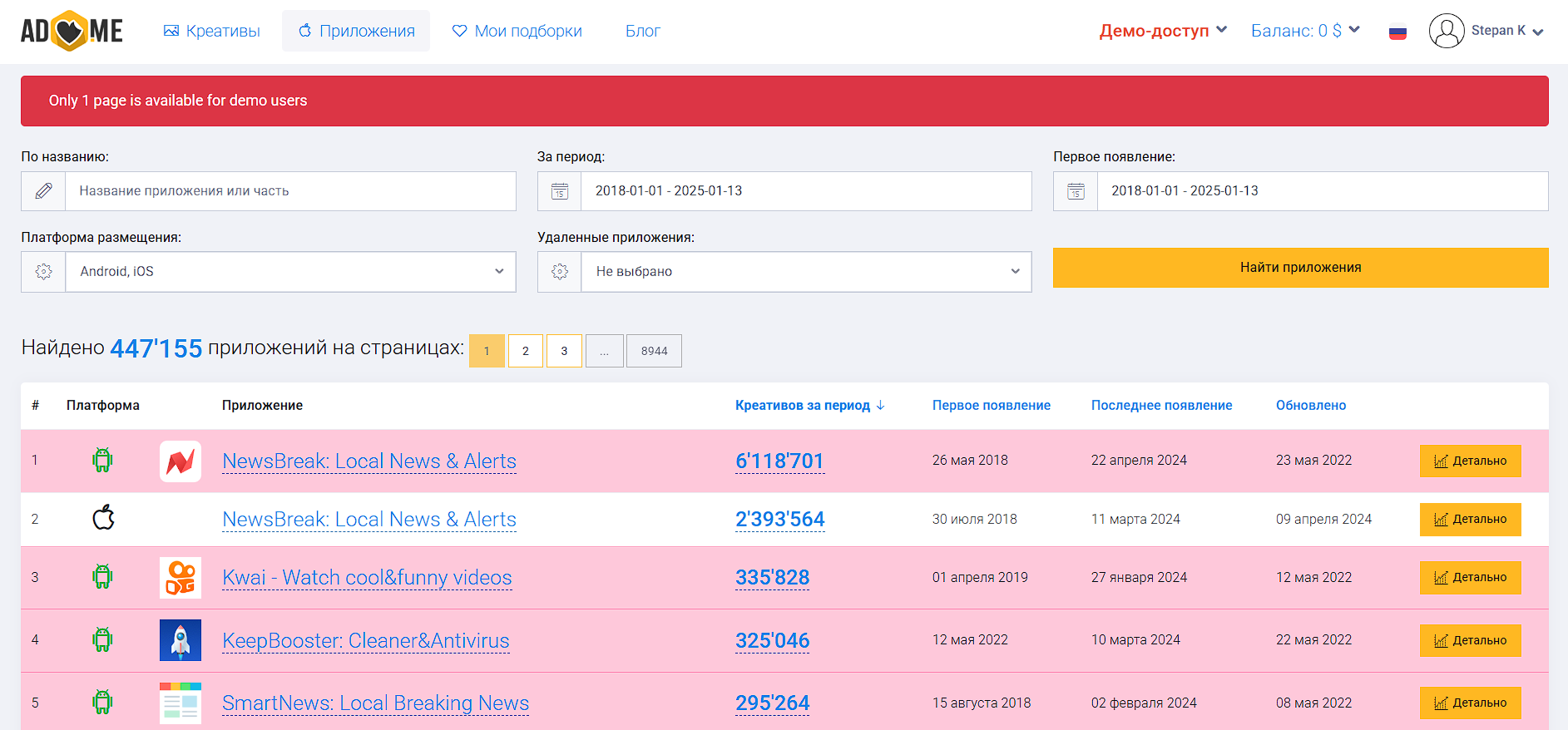Click Детально for row 1 NewsBreak
Screen dimensions: 1568x730
pyautogui.click(x=1470, y=461)
